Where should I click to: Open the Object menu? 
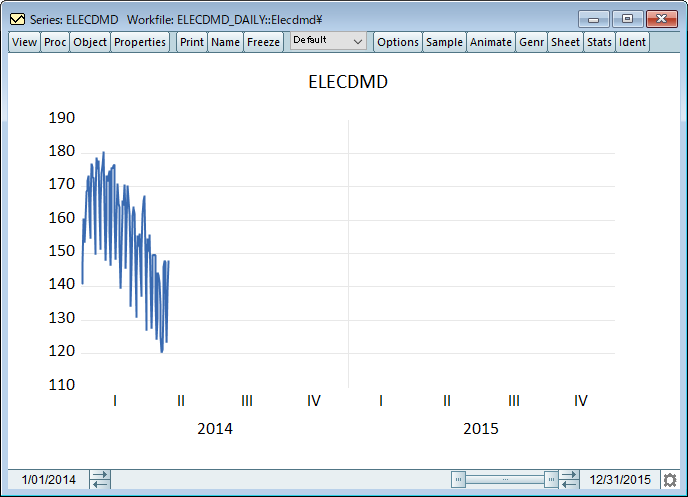[90, 42]
